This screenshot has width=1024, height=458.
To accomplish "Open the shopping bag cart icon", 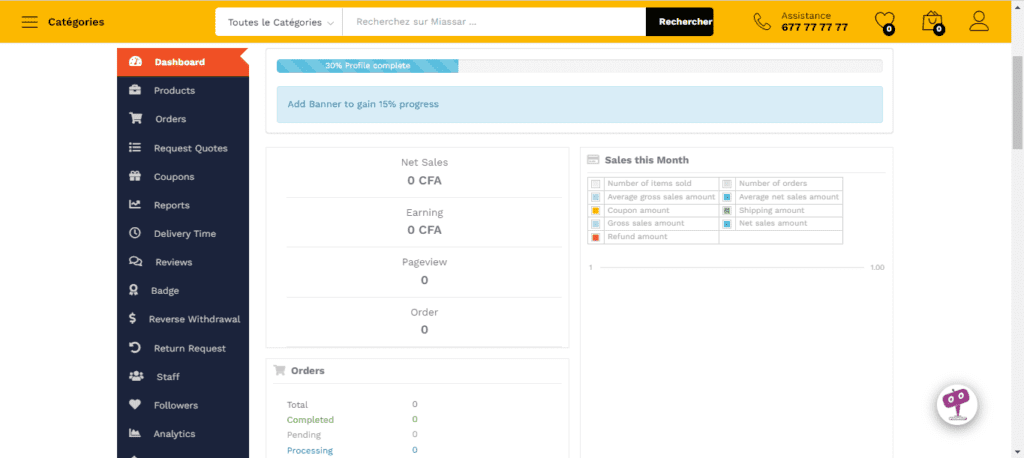I will (932, 21).
